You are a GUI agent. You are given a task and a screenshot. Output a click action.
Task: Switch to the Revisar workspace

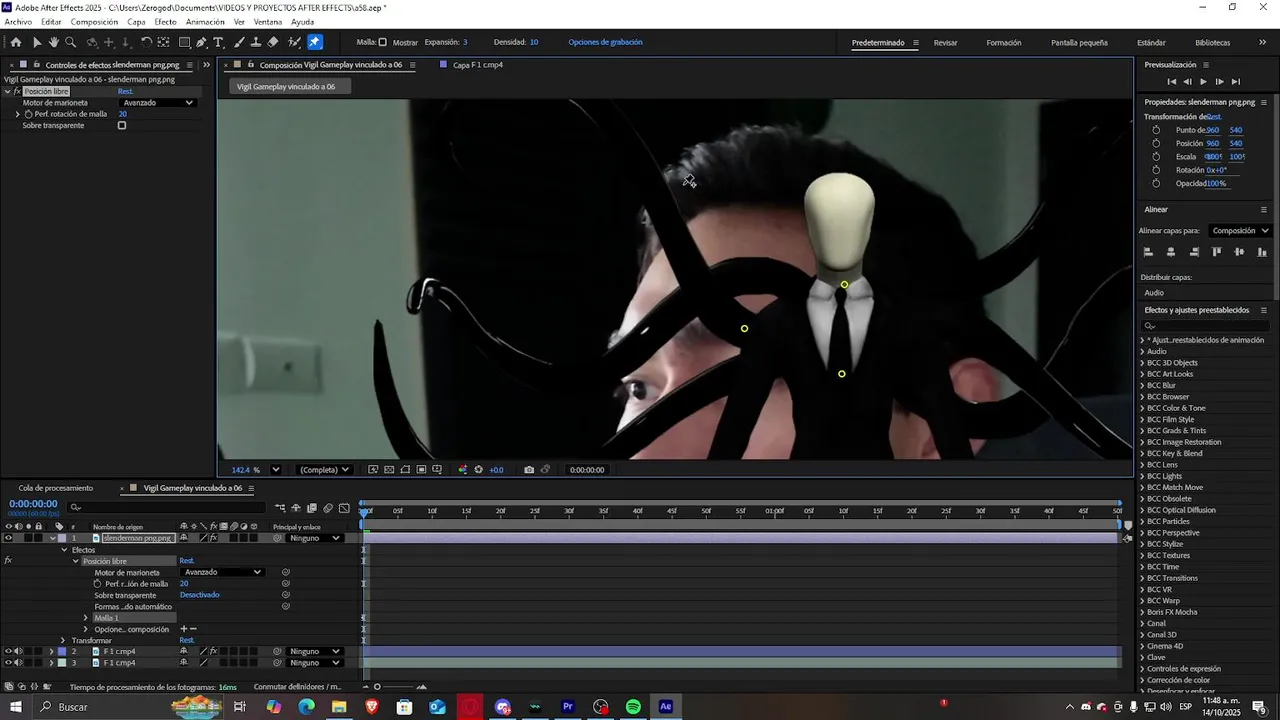(x=945, y=43)
